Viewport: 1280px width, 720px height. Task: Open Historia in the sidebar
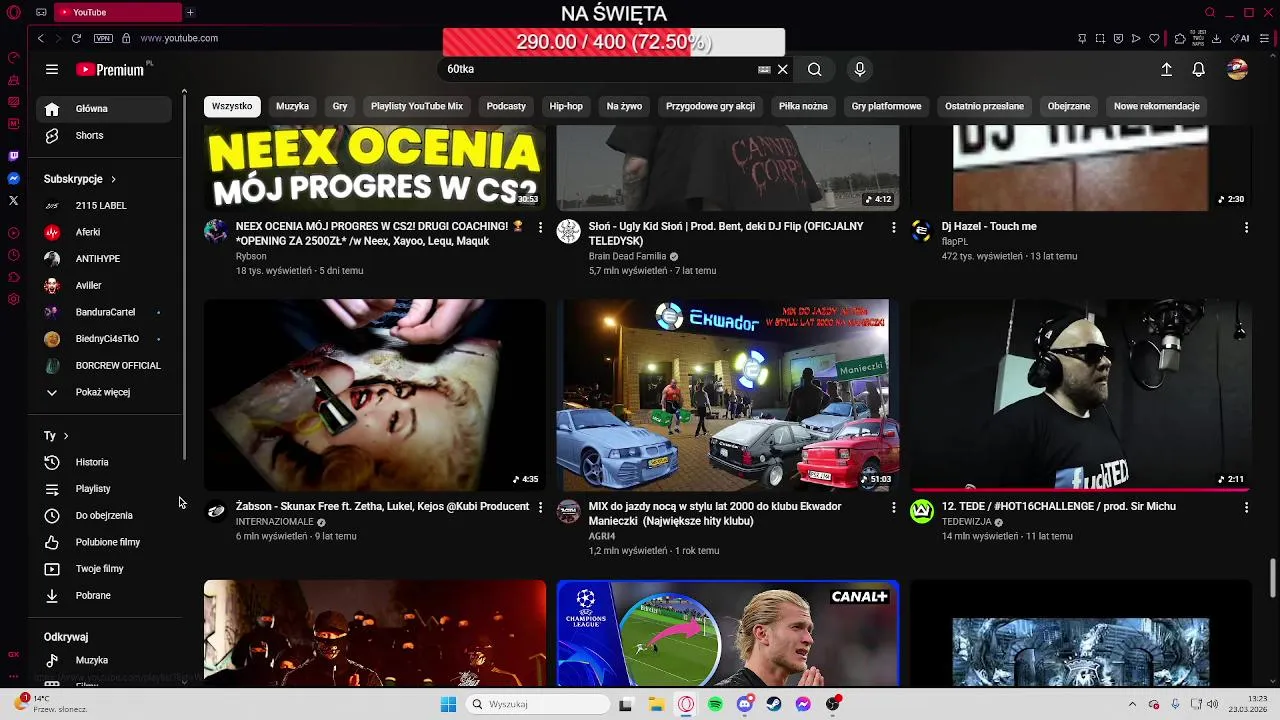pos(103,462)
